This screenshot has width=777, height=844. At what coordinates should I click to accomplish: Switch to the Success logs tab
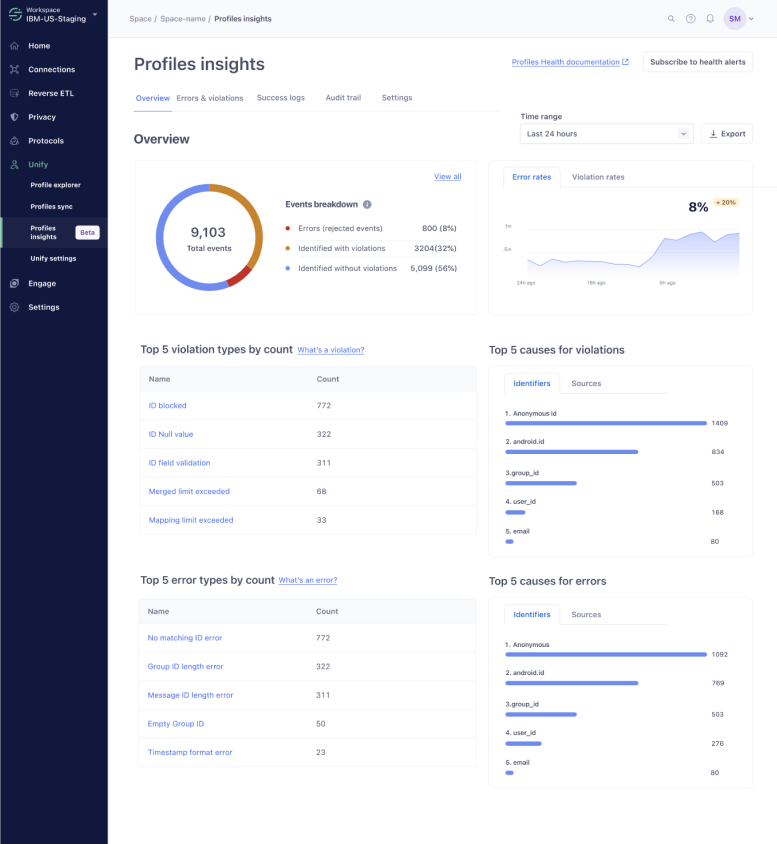pyautogui.click(x=281, y=97)
